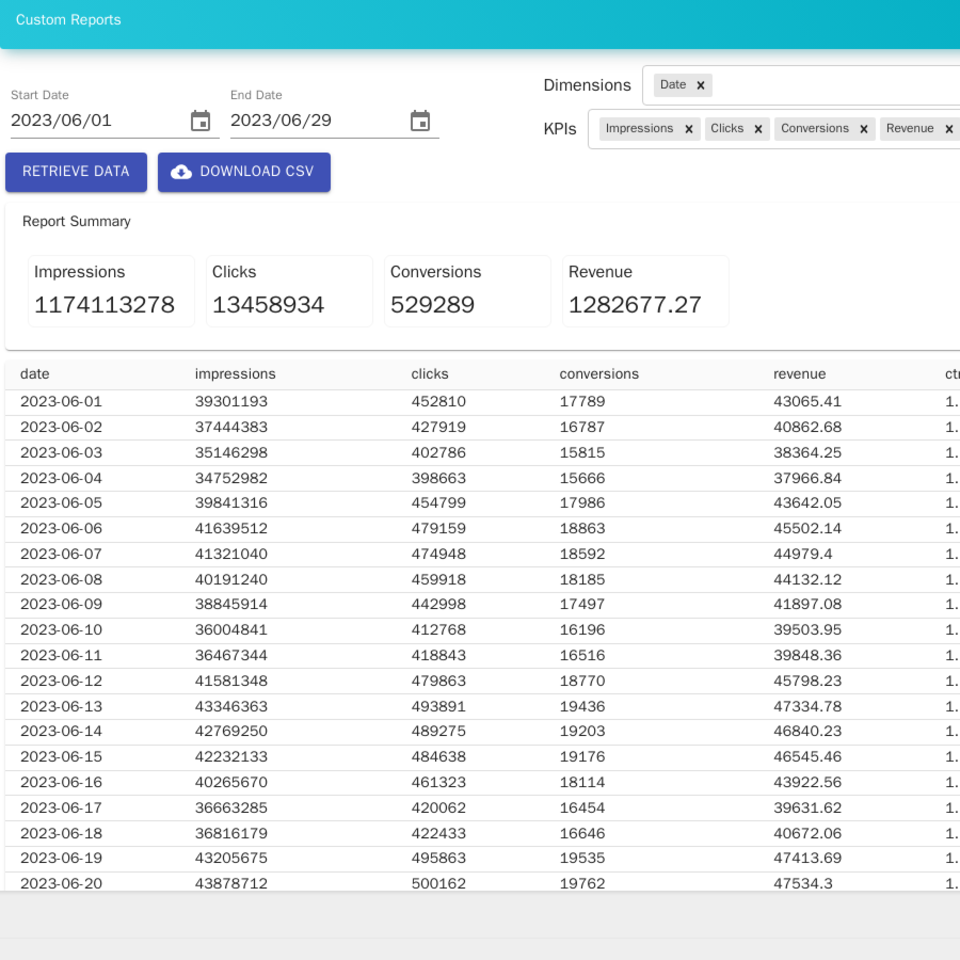Click revenue value 45798.23
The height and width of the screenshot is (960, 960).
(x=808, y=681)
